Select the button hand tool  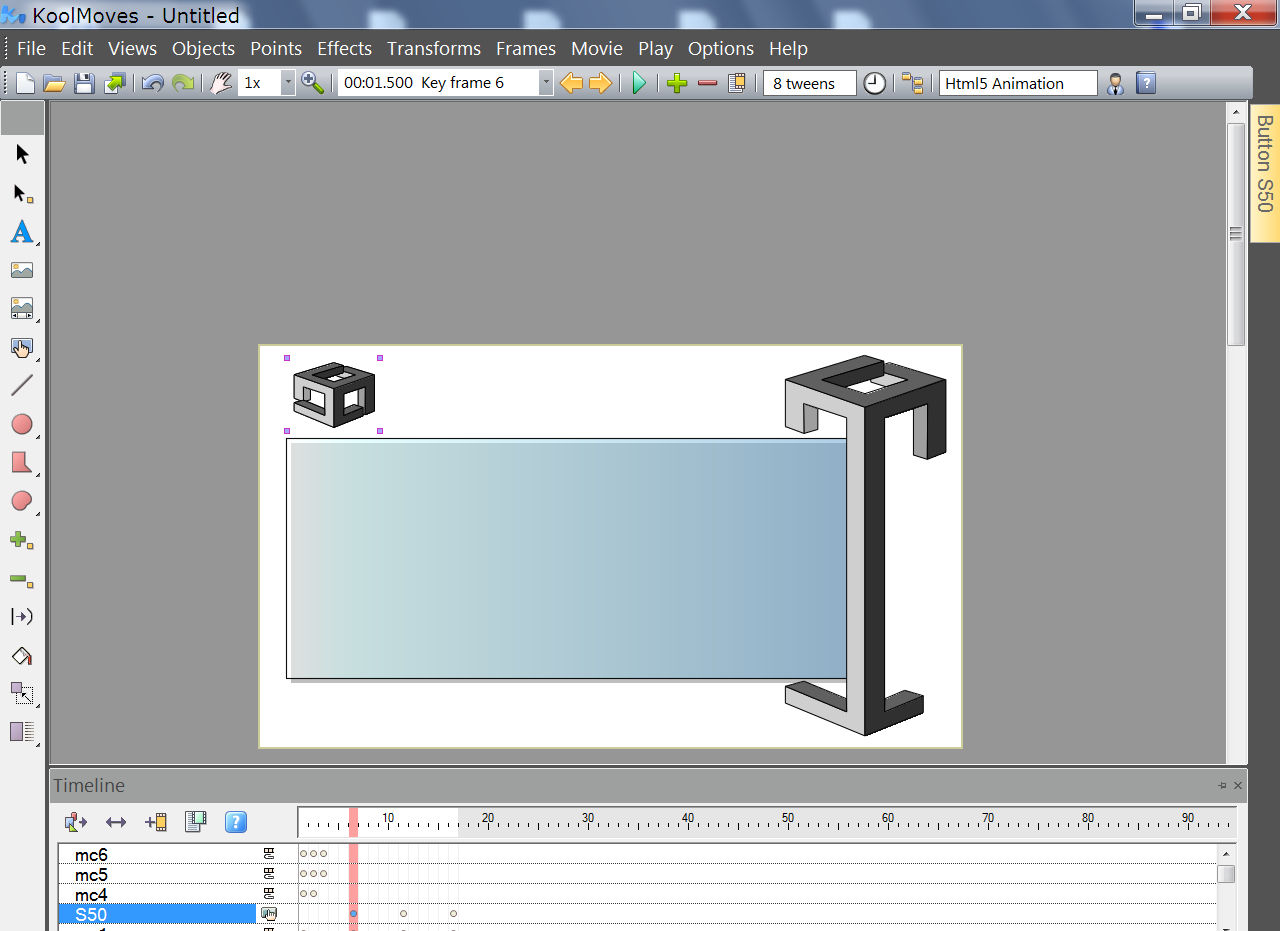pos(22,348)
